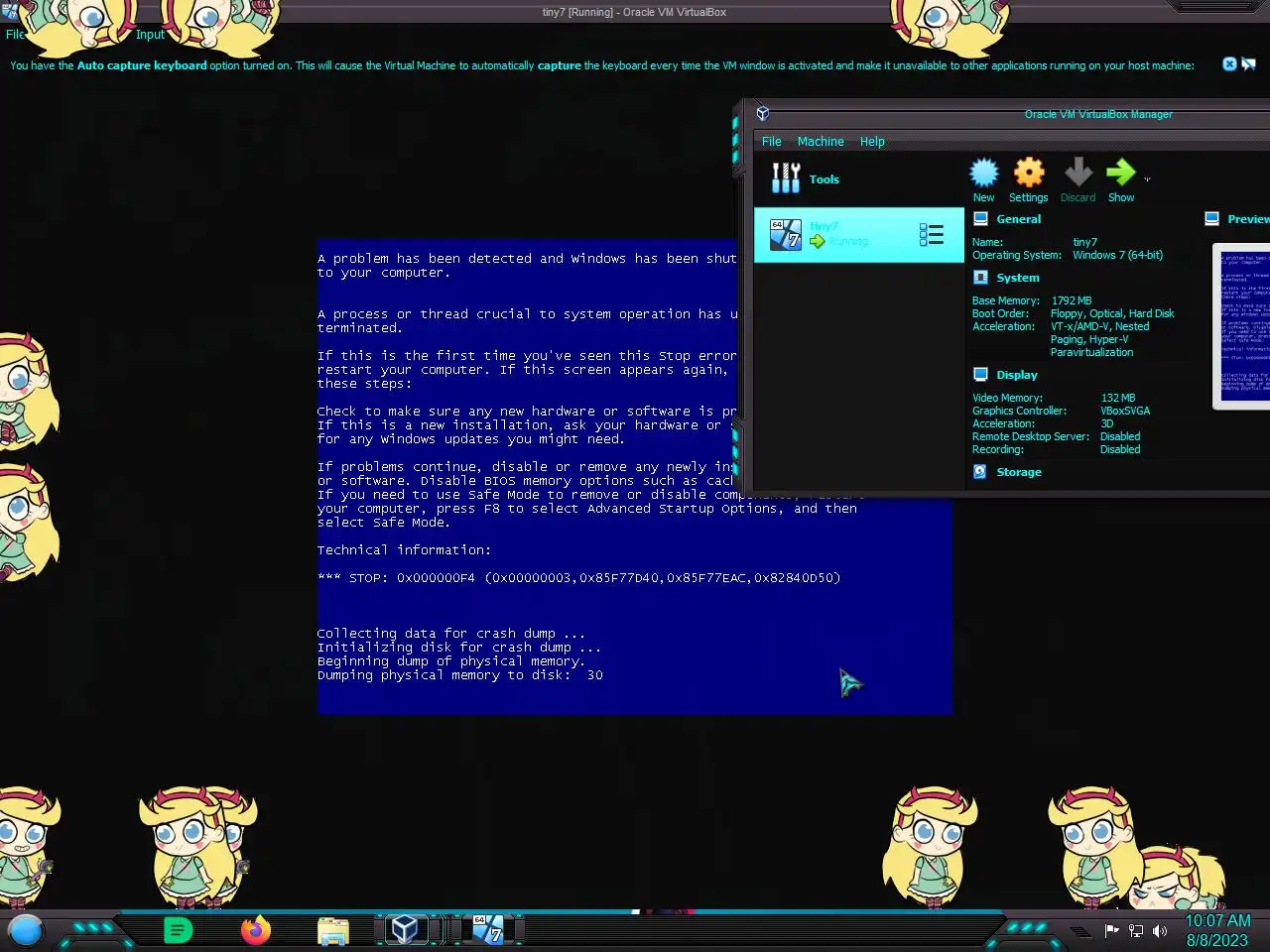Screen dimensions: 1270x952
Task: Click the greyed Discard arrow icon
Action: pos(1078,173)
